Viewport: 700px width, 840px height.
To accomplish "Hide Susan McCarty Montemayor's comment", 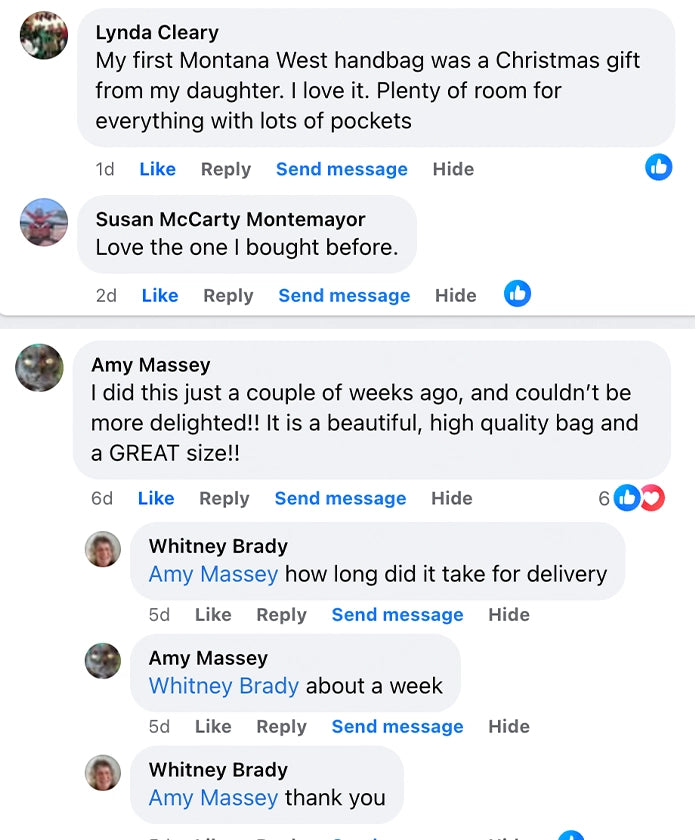I will coord(455,295).
